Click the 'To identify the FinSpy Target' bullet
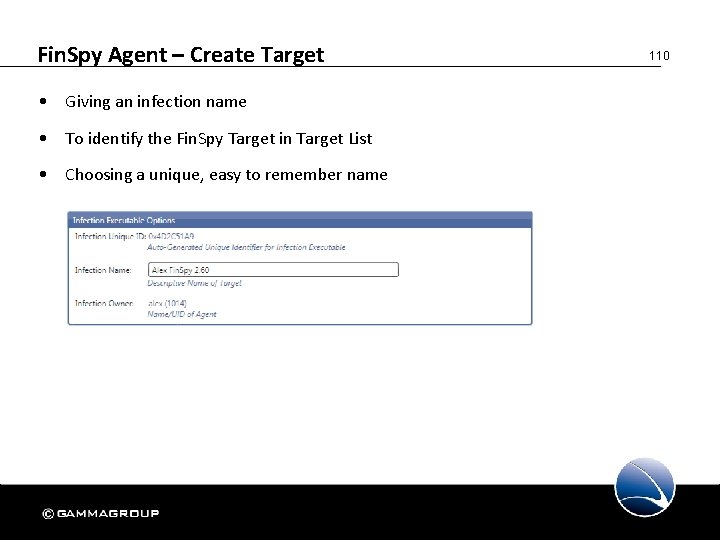 point(219,138)
